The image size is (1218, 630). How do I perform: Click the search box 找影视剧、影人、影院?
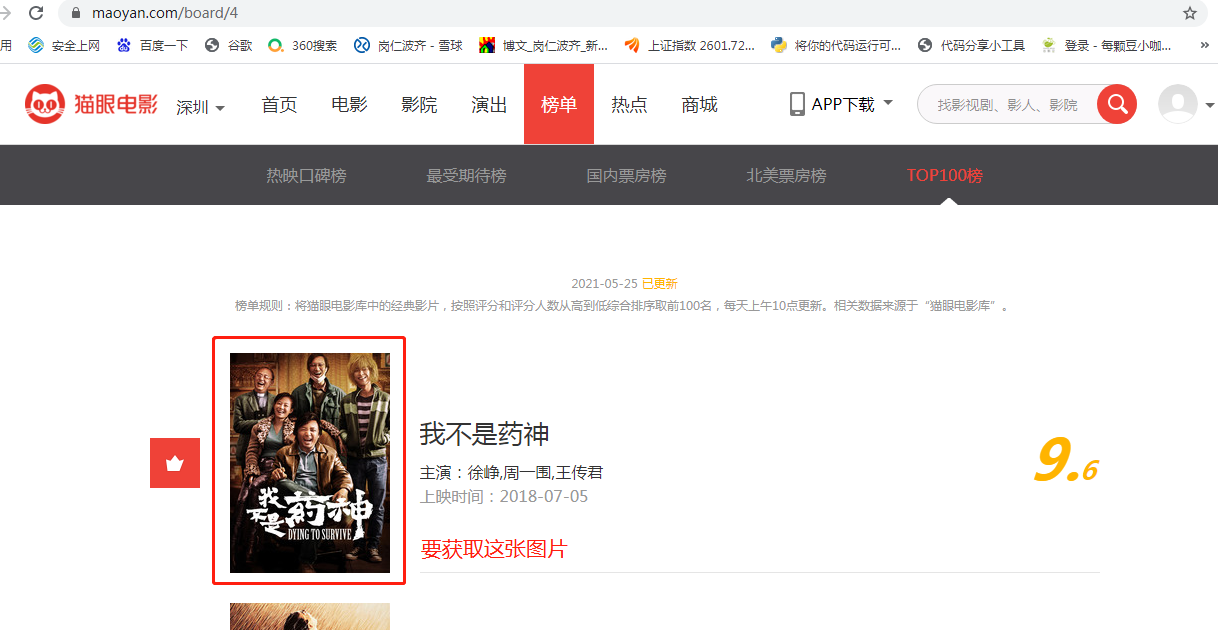click(x=1007, y=104)
